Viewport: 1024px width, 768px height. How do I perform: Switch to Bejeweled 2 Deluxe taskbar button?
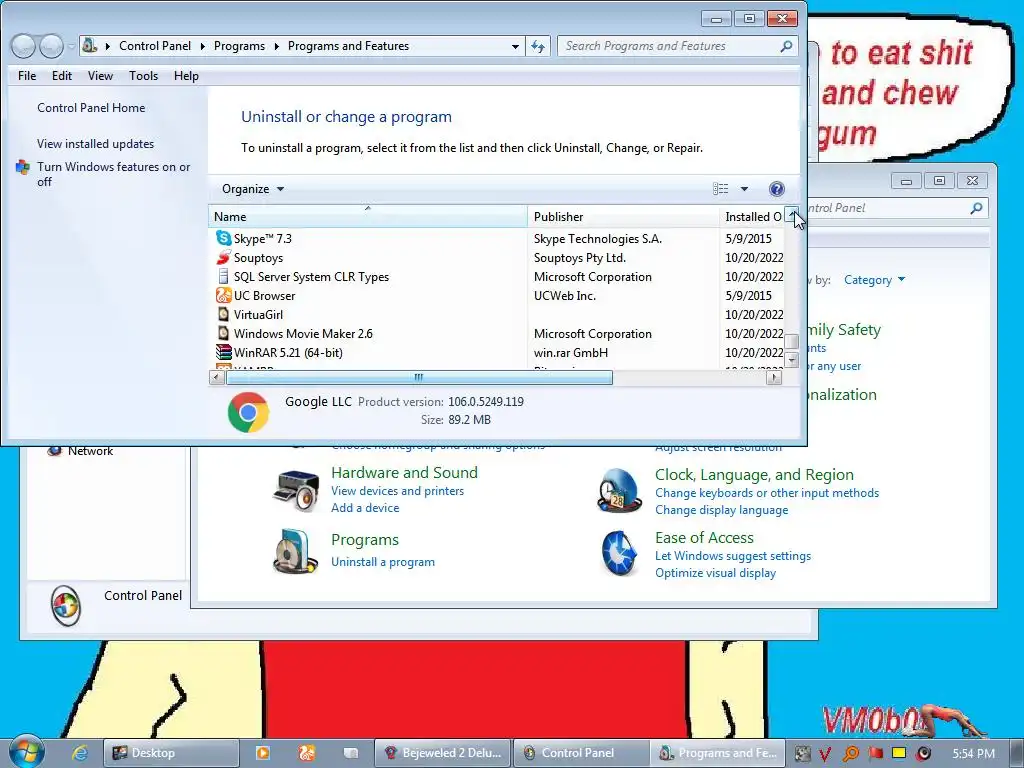pyautogui.click(x=443, y=753)
